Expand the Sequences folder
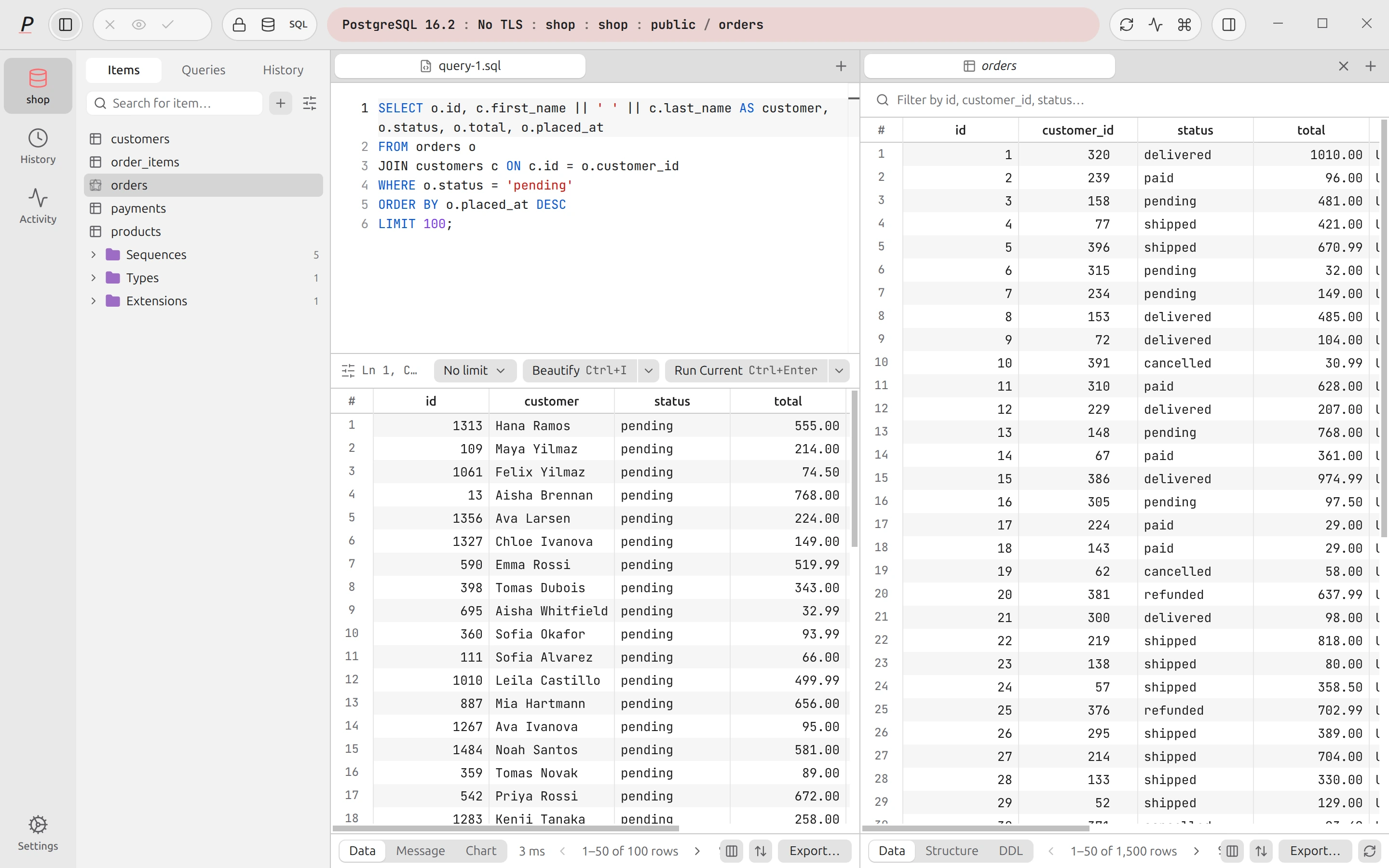Viewport: 1389px width, 868px height. pyautogui.click(x=94, y=254)
